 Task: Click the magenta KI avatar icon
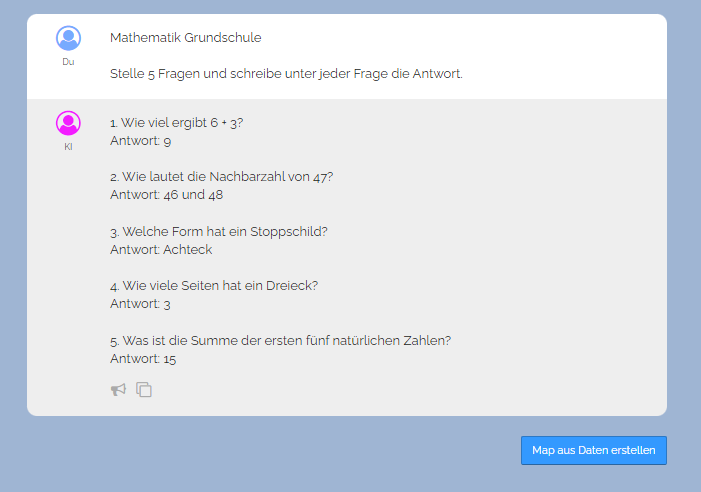pyautogui.click(x=68, y=123)
